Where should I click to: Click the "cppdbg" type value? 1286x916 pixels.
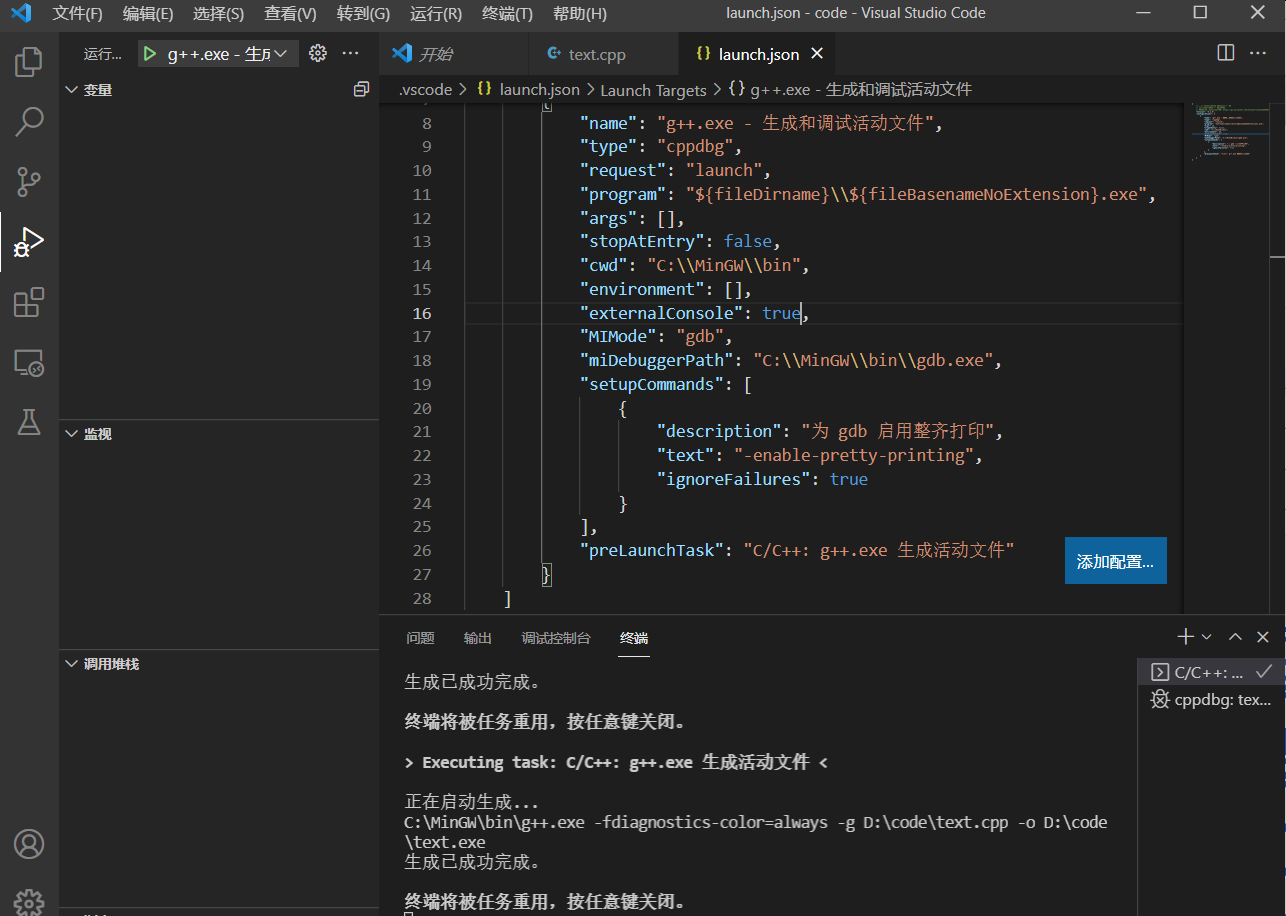(695, 146)
